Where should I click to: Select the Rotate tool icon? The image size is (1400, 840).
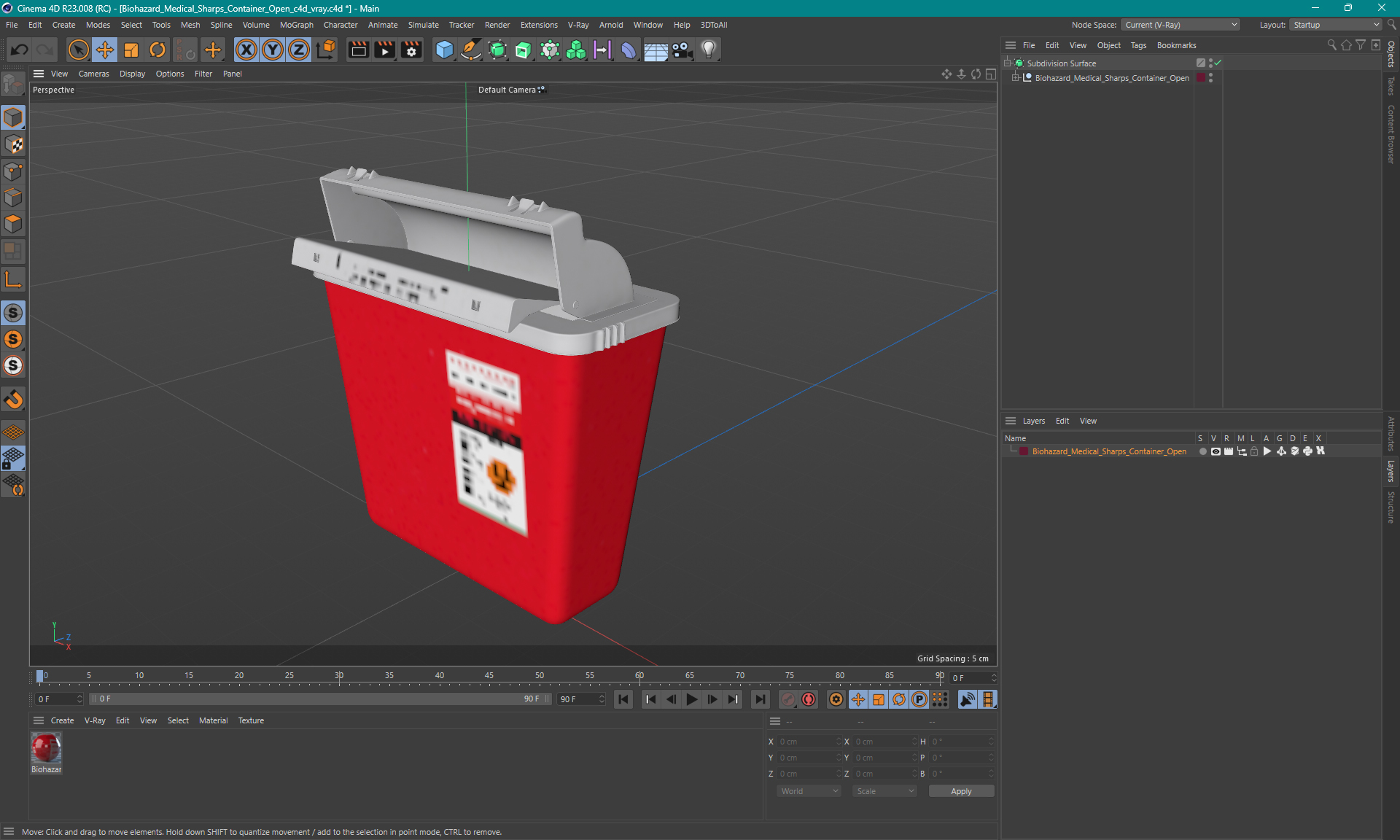[x=156, y=49]
